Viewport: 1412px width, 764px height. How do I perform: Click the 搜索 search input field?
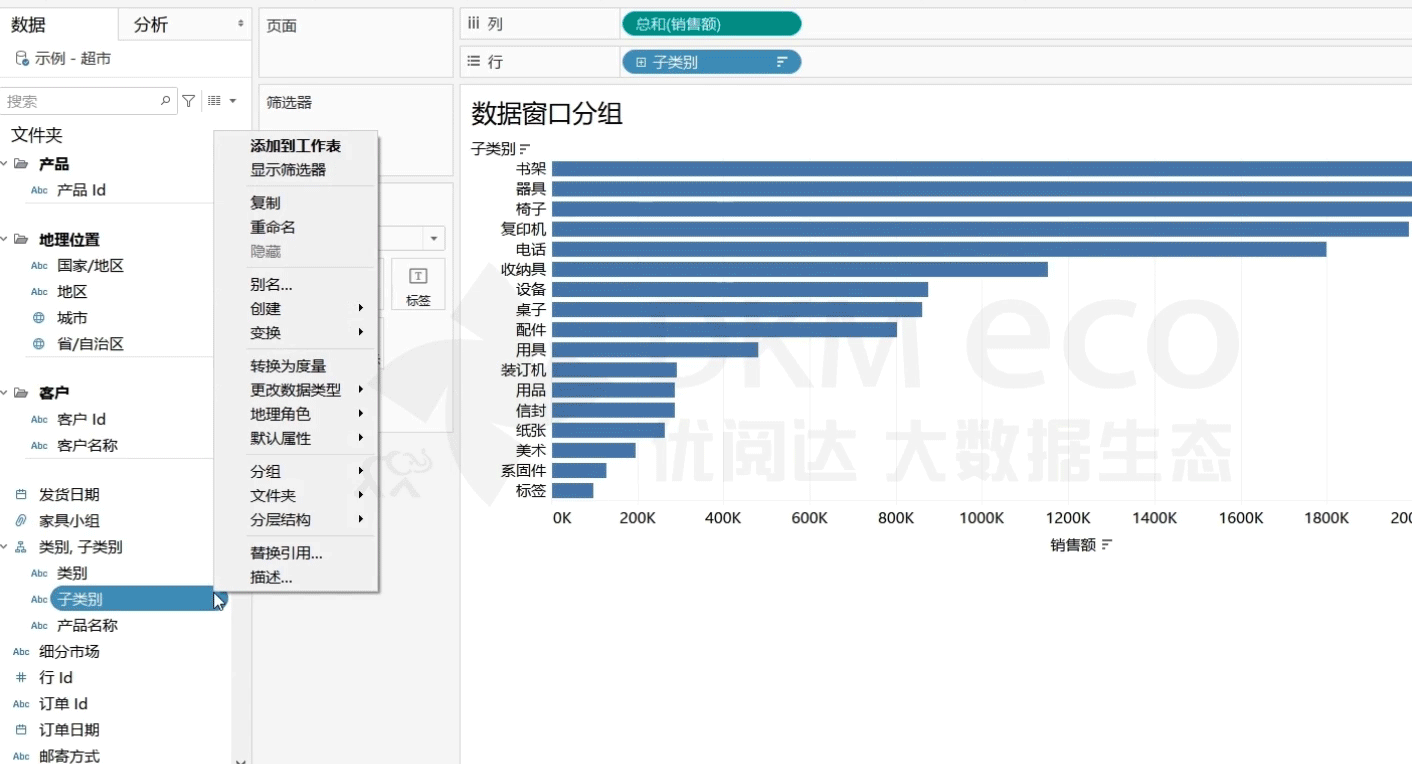point(80,101)
